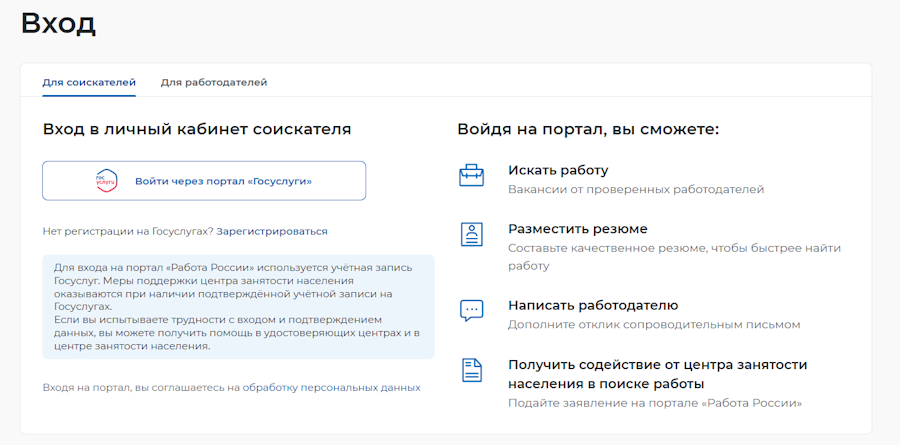Image resolution: width=900 pixels, height=445 pixels.
Task: Click Войдя на портал, вы сможете heading
Action: coord(588,129)
